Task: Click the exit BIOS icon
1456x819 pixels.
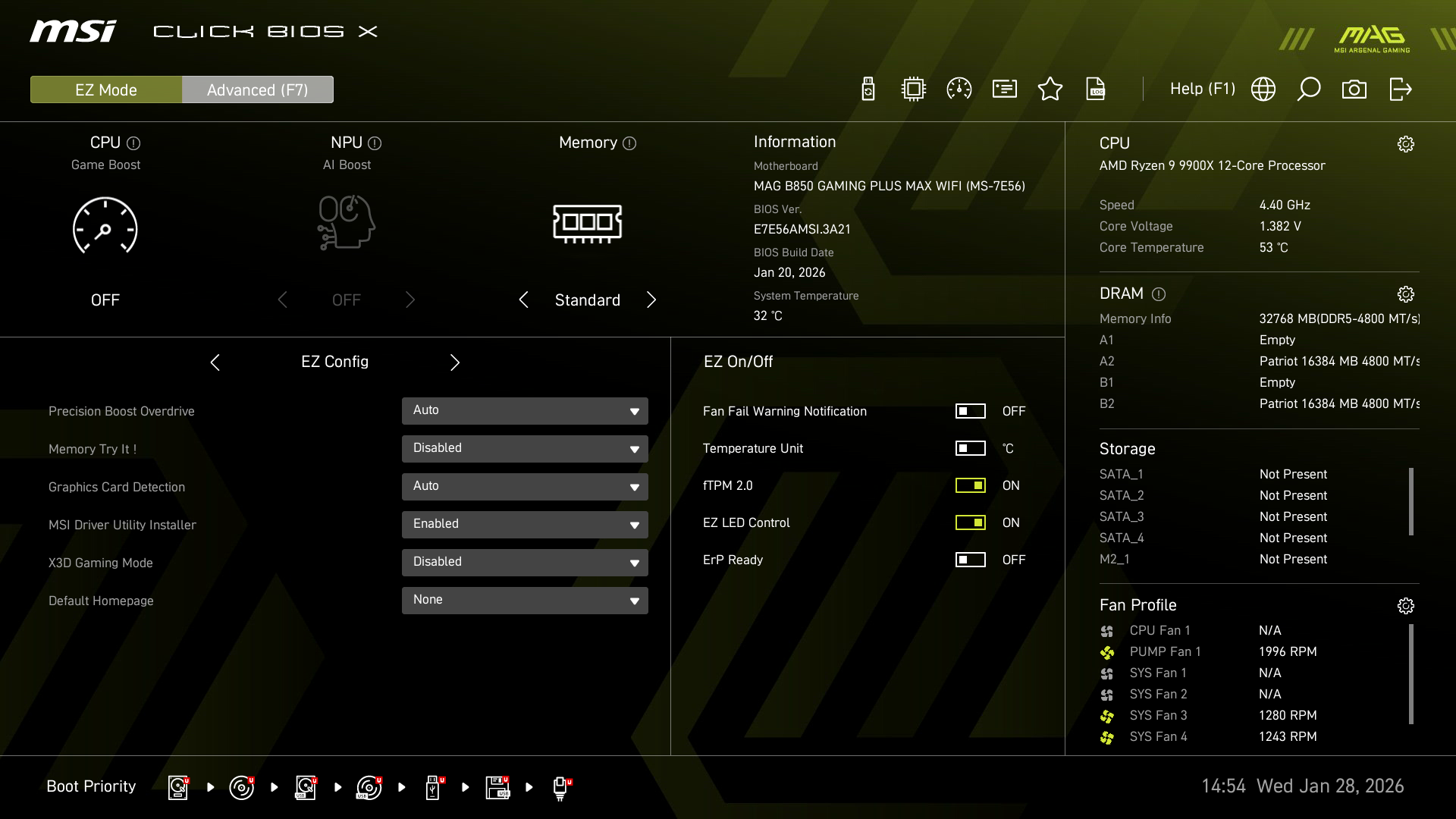Action: click(1400, 89)
